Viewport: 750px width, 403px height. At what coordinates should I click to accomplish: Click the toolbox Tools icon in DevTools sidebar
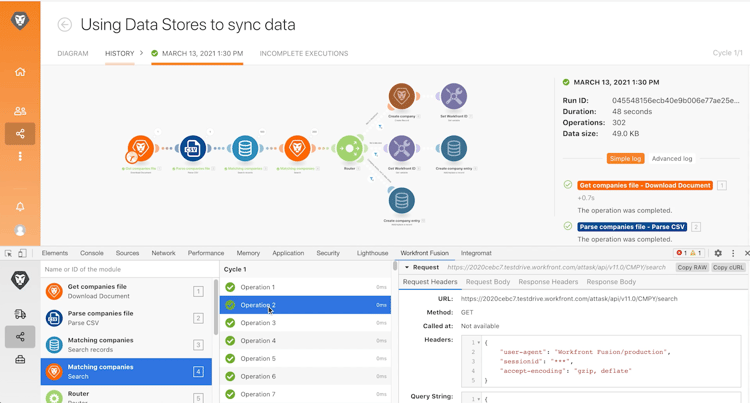point(20,359)
